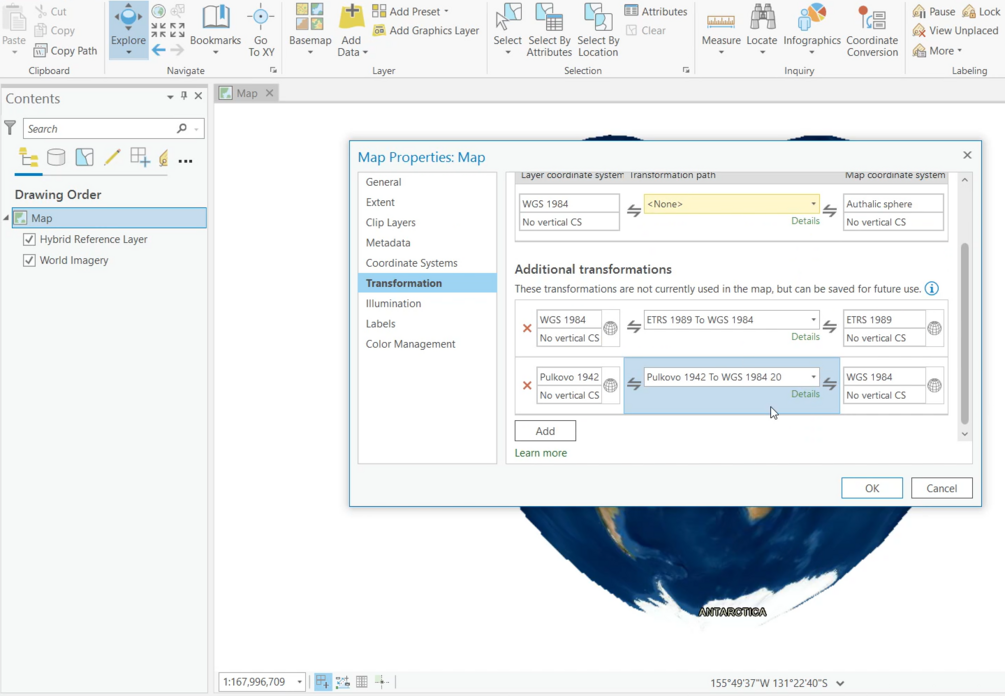Switch to List By Data Source
1005x696 pixels.
56,157
